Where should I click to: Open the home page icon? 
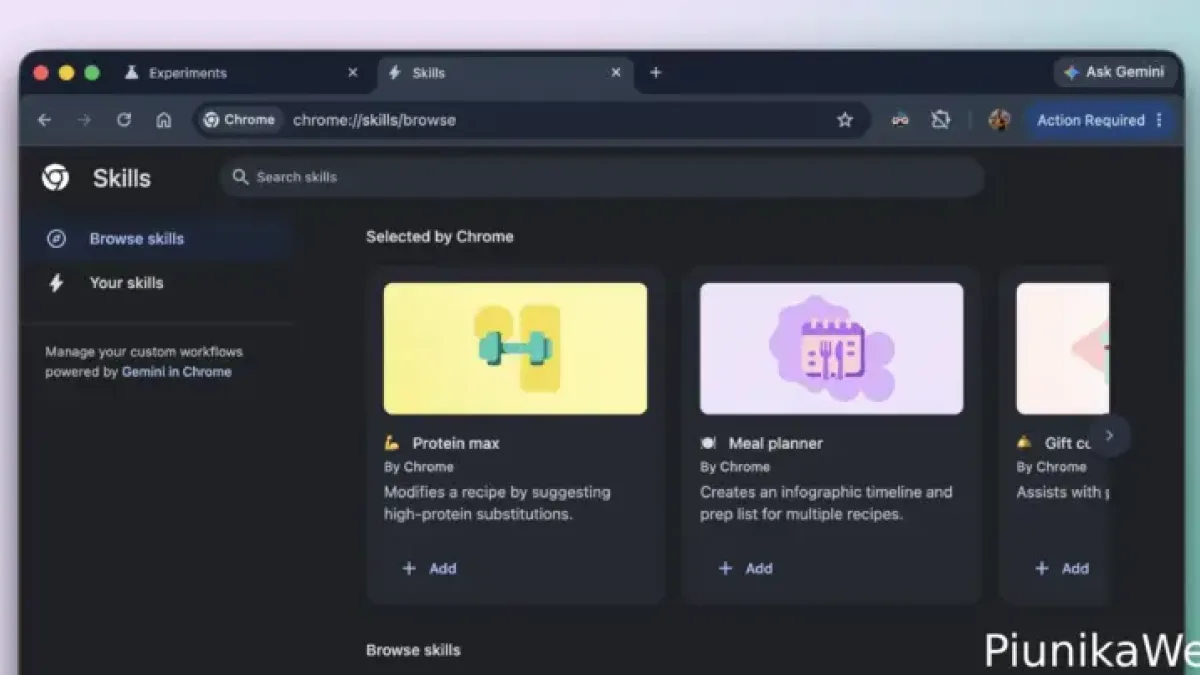coord(164,120)
